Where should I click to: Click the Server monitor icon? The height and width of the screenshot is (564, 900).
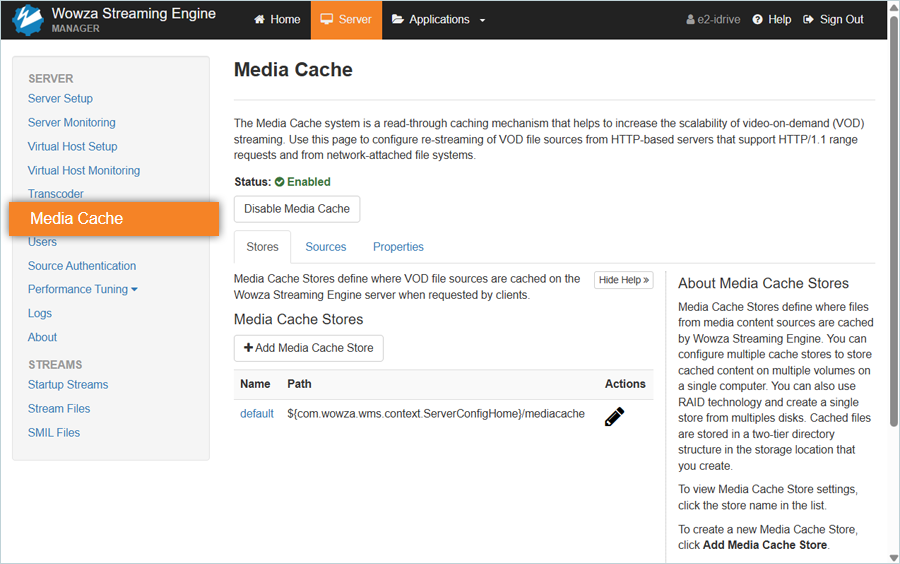[327, 19]
